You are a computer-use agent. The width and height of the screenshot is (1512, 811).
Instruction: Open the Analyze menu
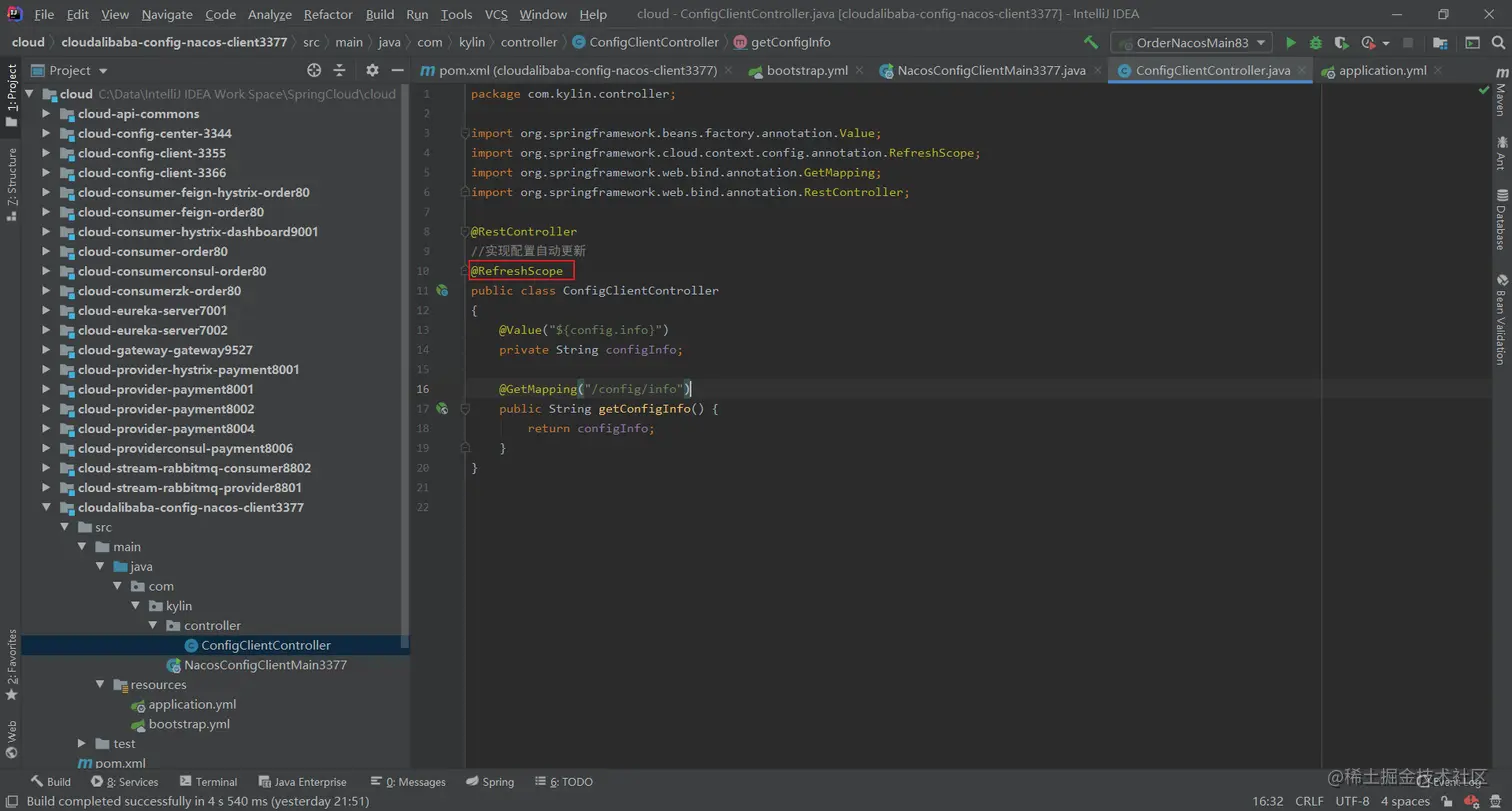[270, 14]
